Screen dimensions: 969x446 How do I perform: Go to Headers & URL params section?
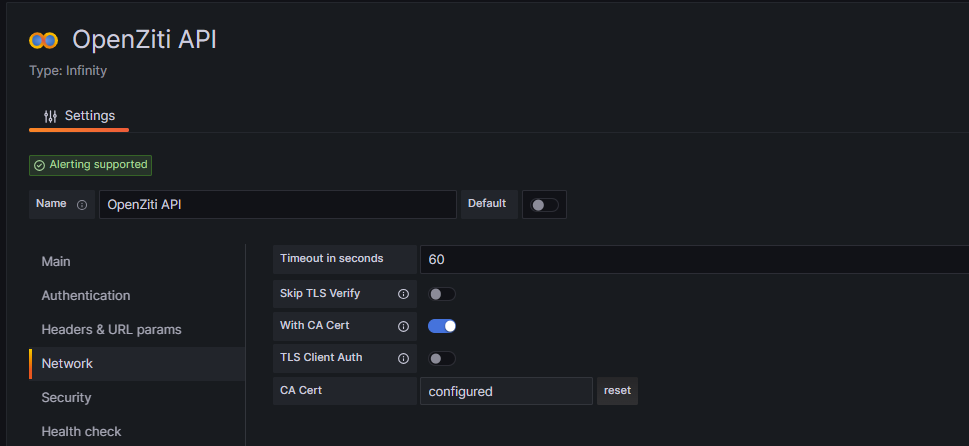tap(111, 329)
